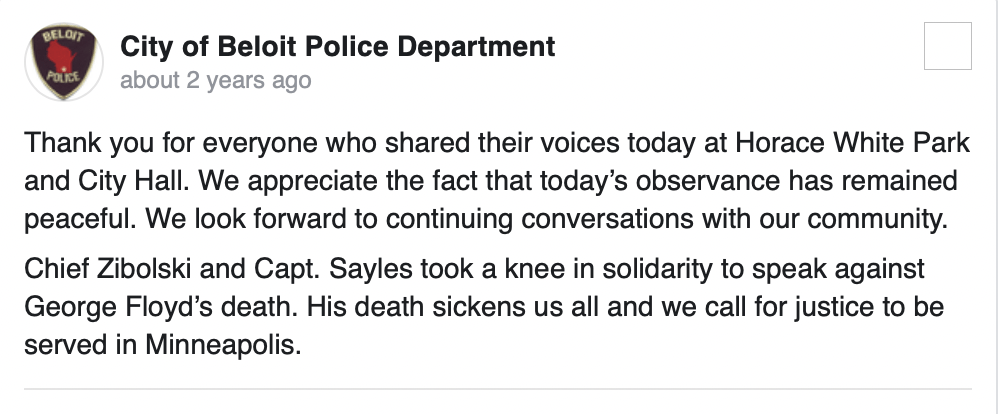Click 'served in Minneapolis.' at post end
The width and height of the screenshot is (998, 414).
pyautogui.click(x=163, y=345)
